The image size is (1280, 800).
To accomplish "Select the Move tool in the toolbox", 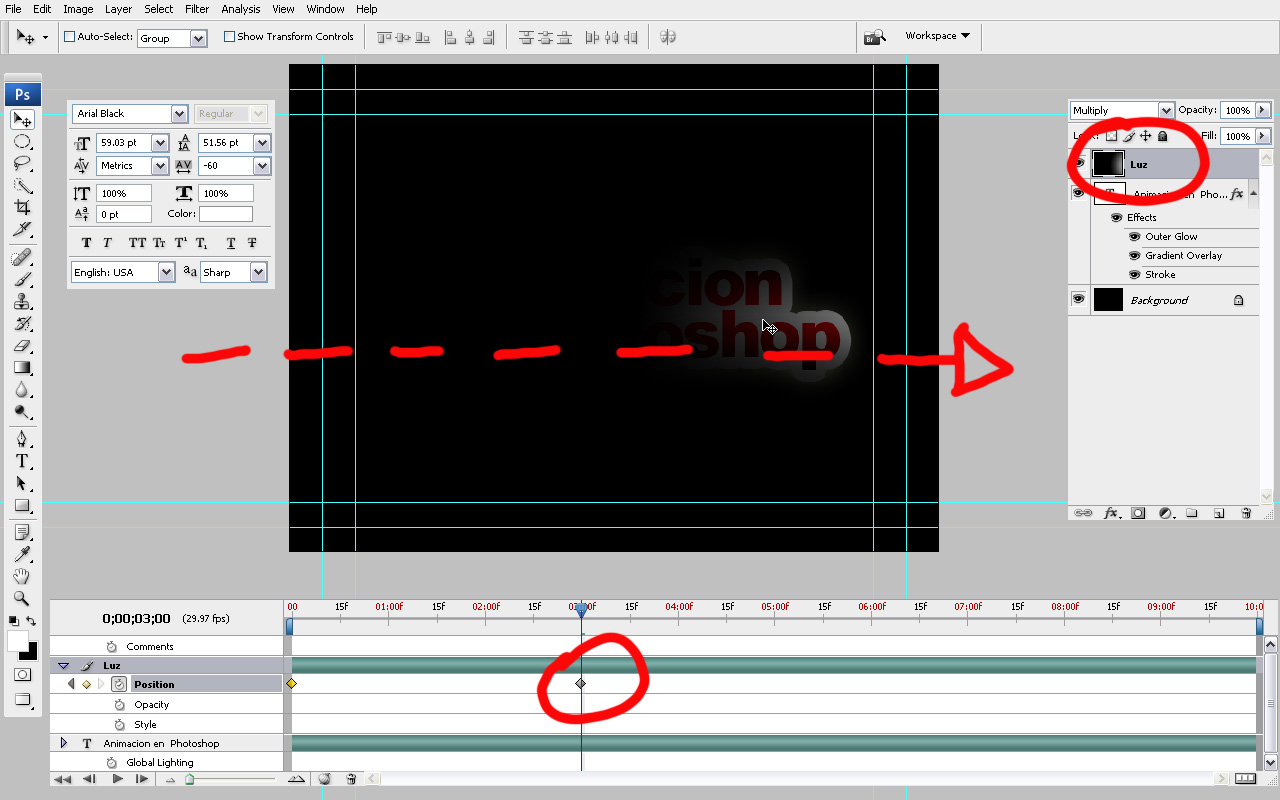I will [x=22, y=120].
